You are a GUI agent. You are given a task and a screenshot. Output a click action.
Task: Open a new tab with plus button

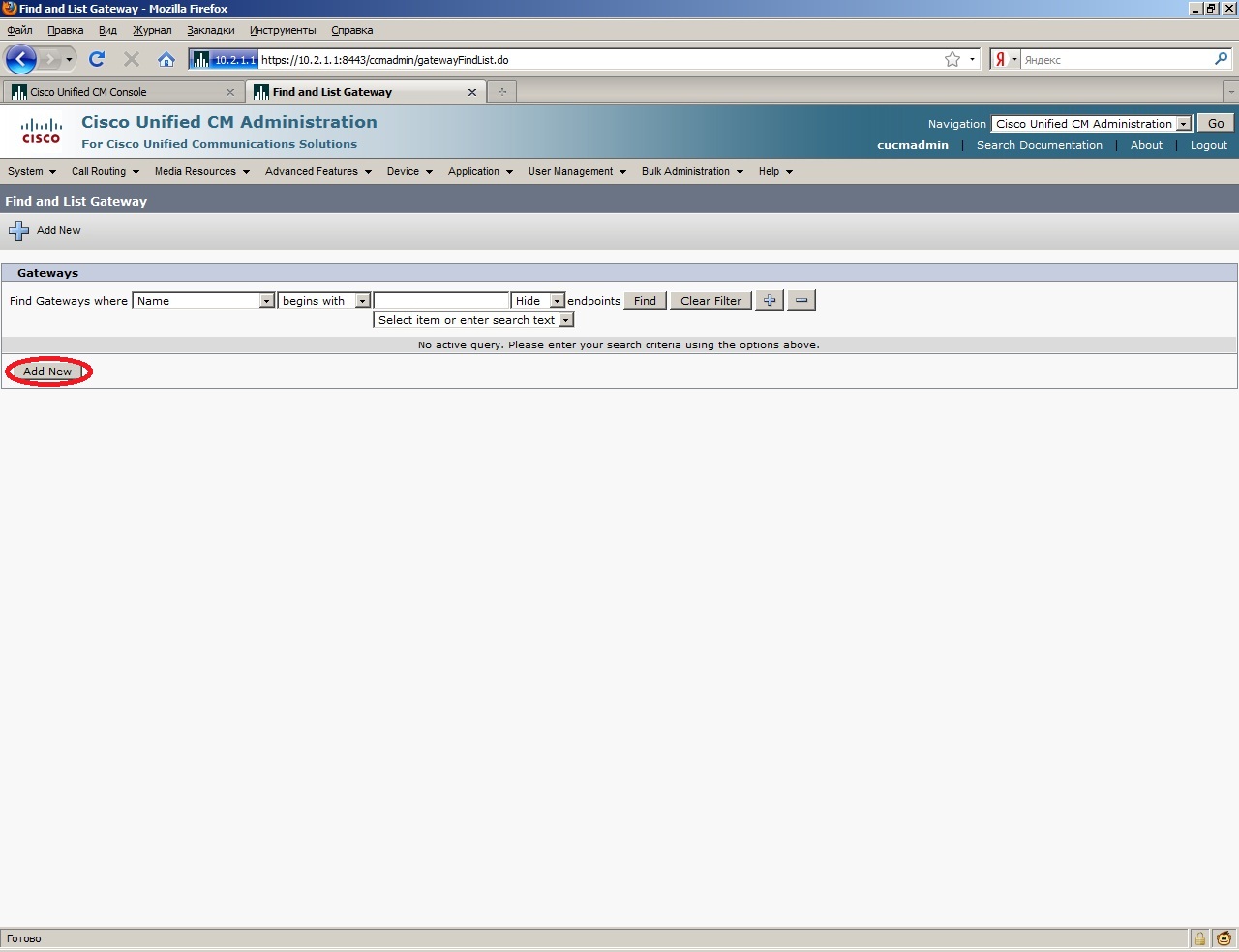click(502, 91)
